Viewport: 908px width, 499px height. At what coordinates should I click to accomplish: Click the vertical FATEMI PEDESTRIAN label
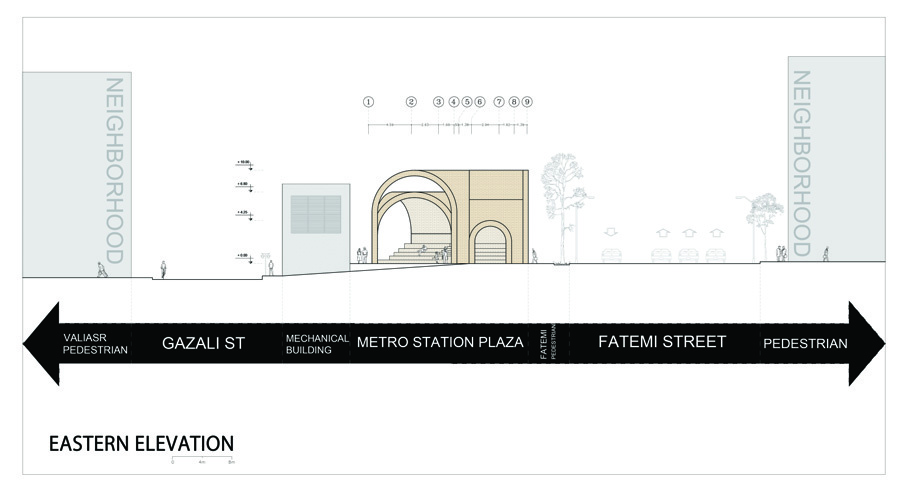(x=548, y=343)
